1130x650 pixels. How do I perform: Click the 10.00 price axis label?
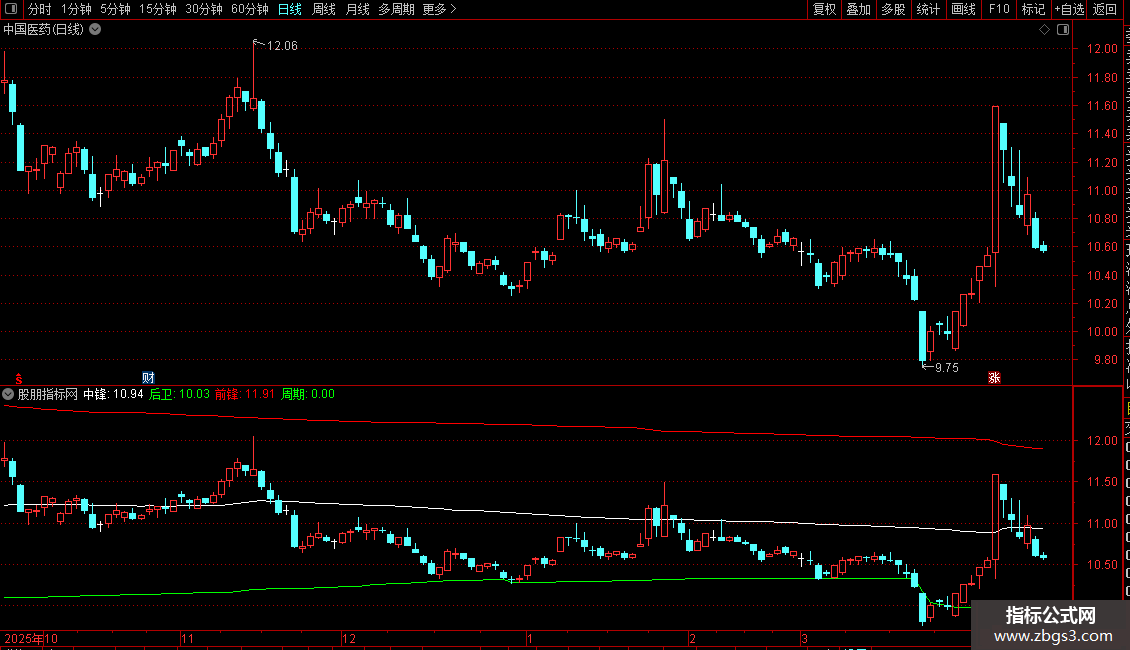(x=1102, y=332)
